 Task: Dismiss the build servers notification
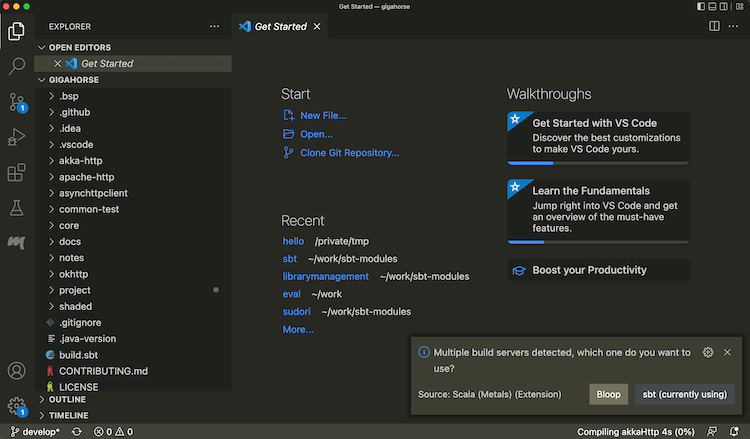point(727,352)
